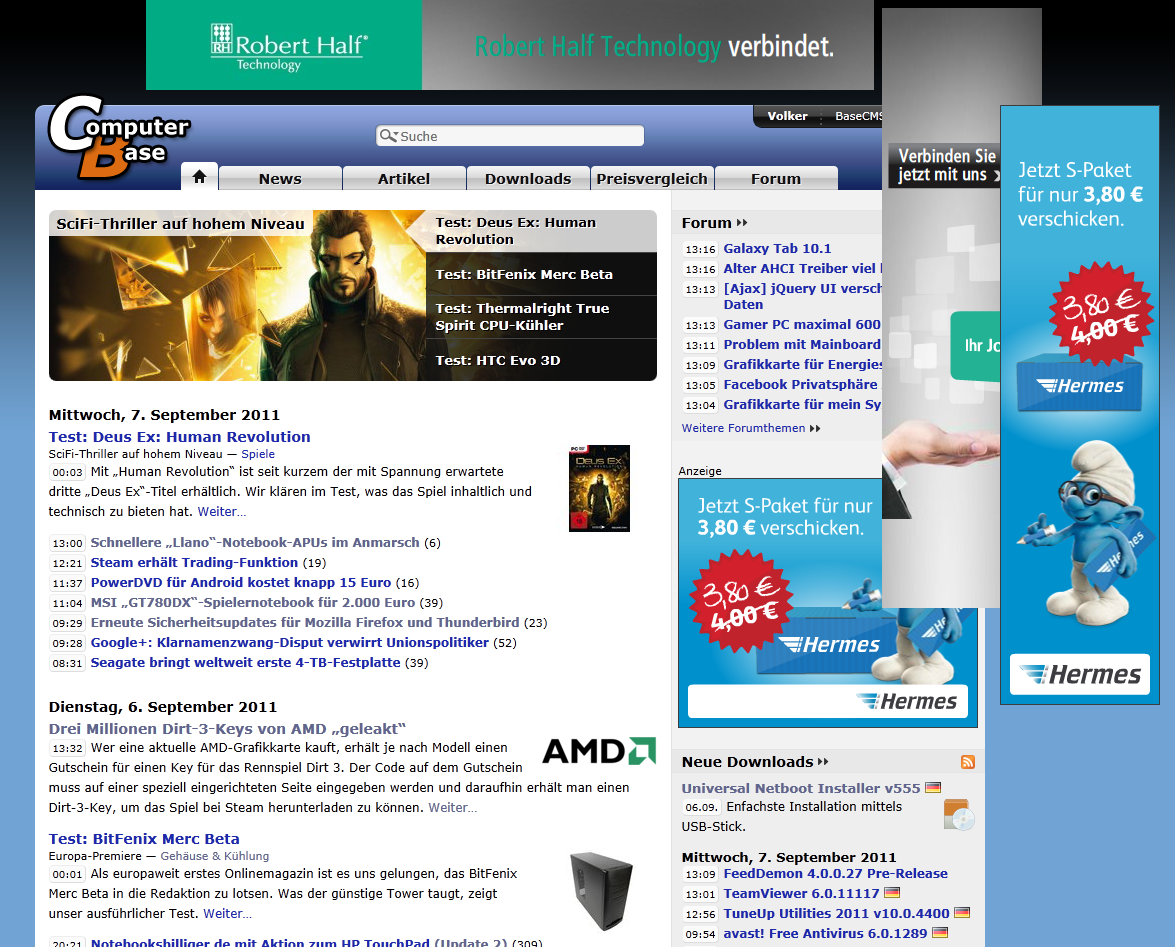Screen dimensions: 1175x947
Task: Click the Universal Netboot Installer disc icon
Action: 959,815
